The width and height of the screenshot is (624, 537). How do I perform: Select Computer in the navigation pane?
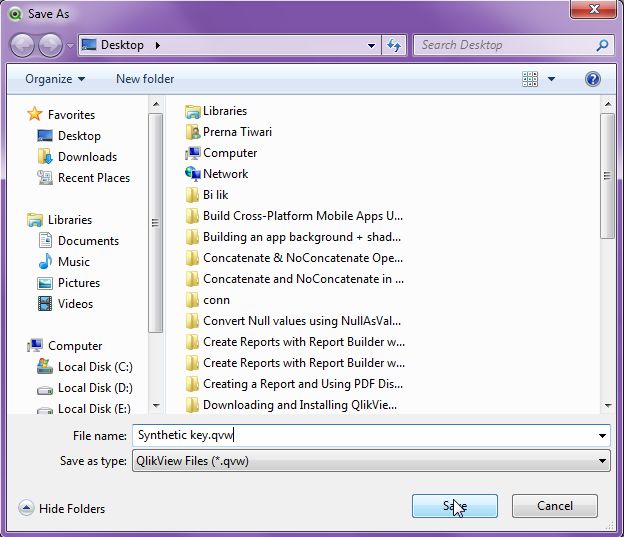pyautogui.click(x=64, y=346)
